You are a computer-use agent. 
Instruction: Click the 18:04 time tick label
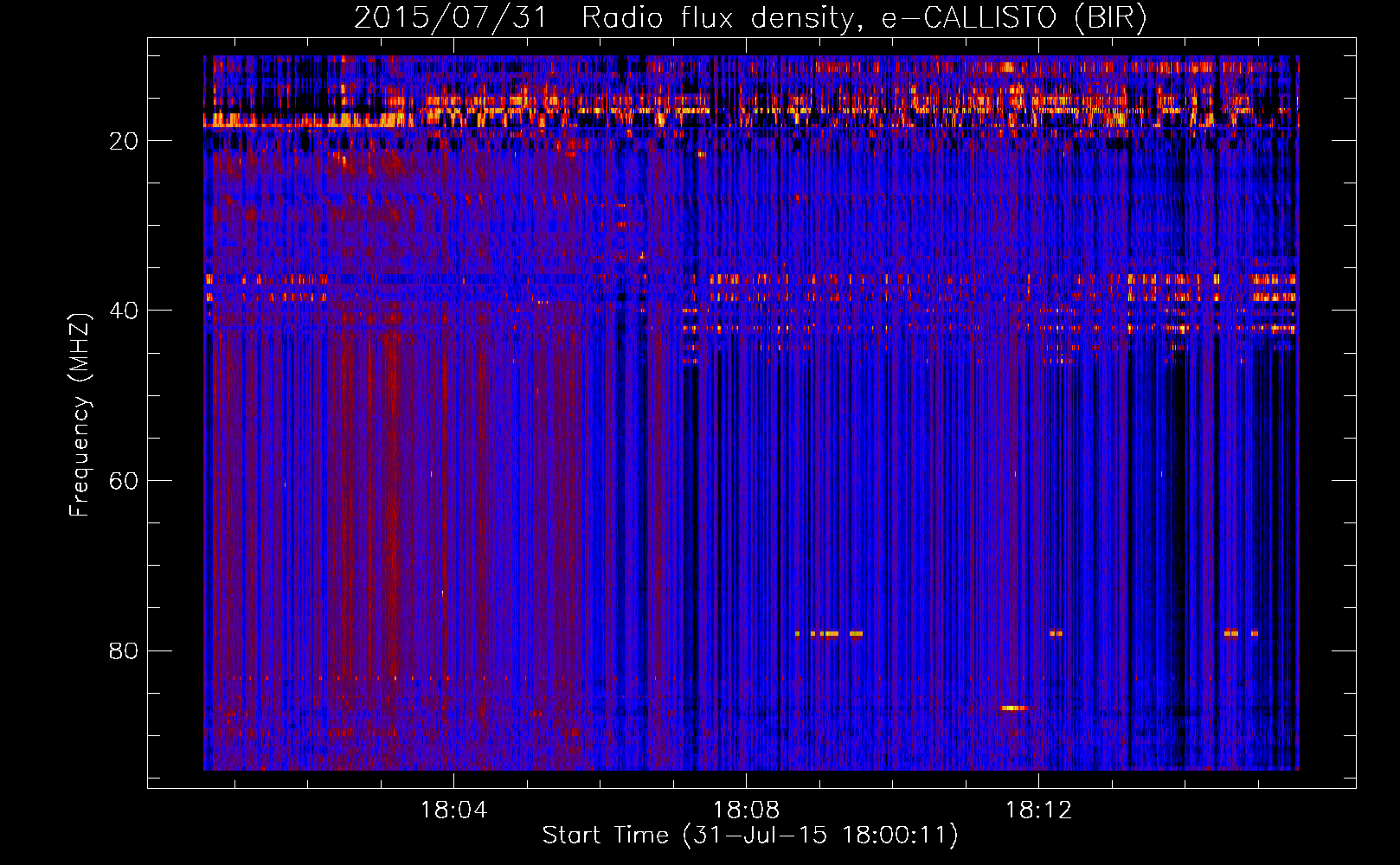click(x=454, y=811)
